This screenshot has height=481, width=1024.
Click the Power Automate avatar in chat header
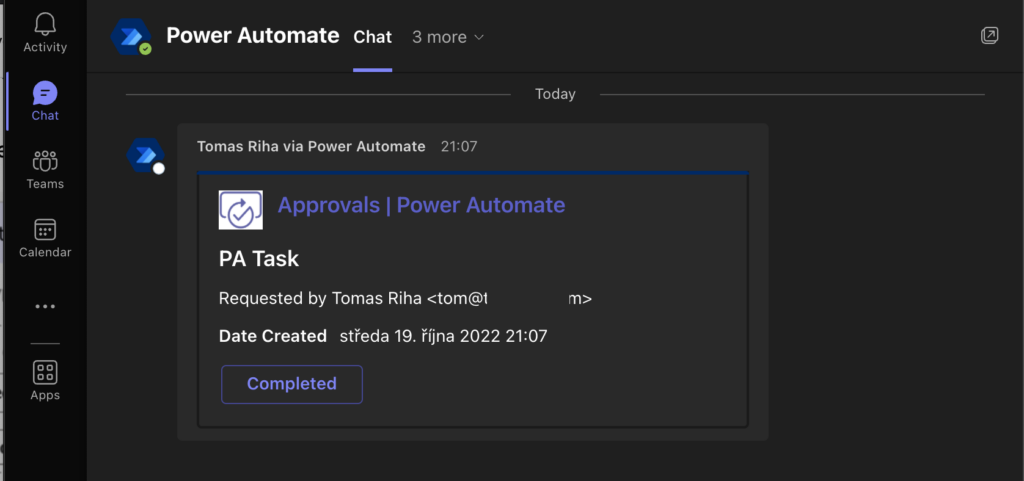[x=131, y=37]
